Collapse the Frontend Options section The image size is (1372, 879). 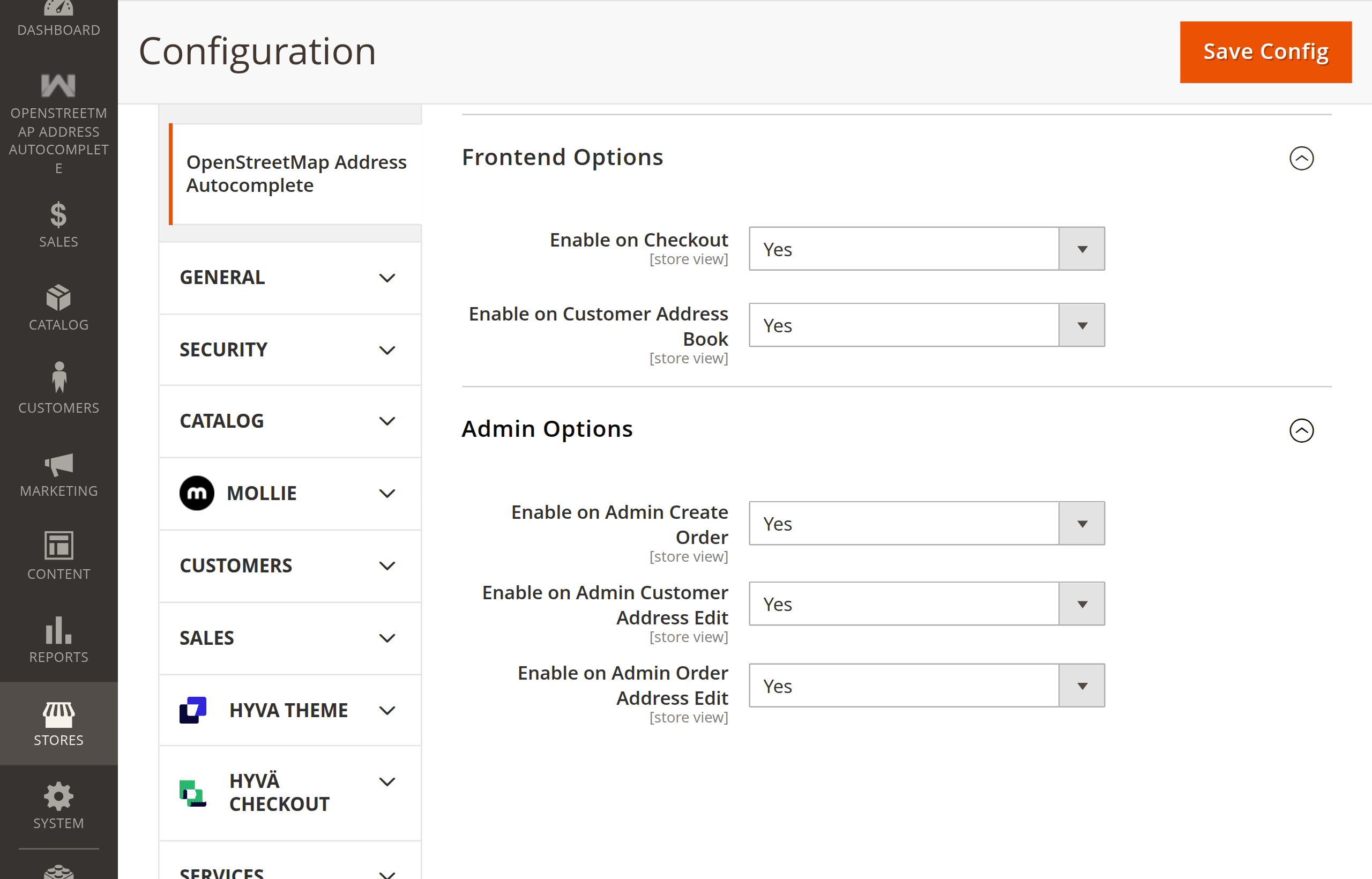click(1301, 158)
